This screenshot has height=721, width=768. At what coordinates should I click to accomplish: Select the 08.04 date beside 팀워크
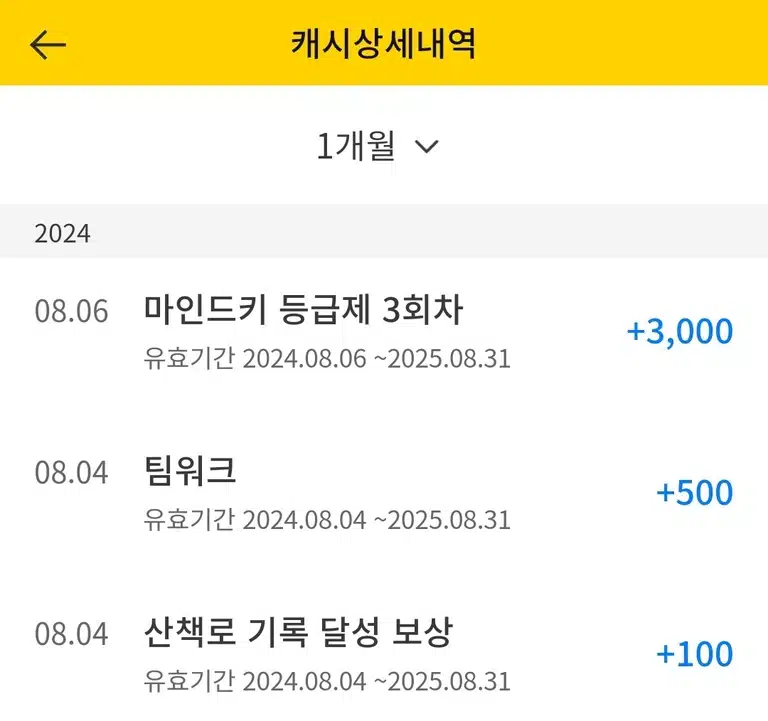[x=72, y=473]
